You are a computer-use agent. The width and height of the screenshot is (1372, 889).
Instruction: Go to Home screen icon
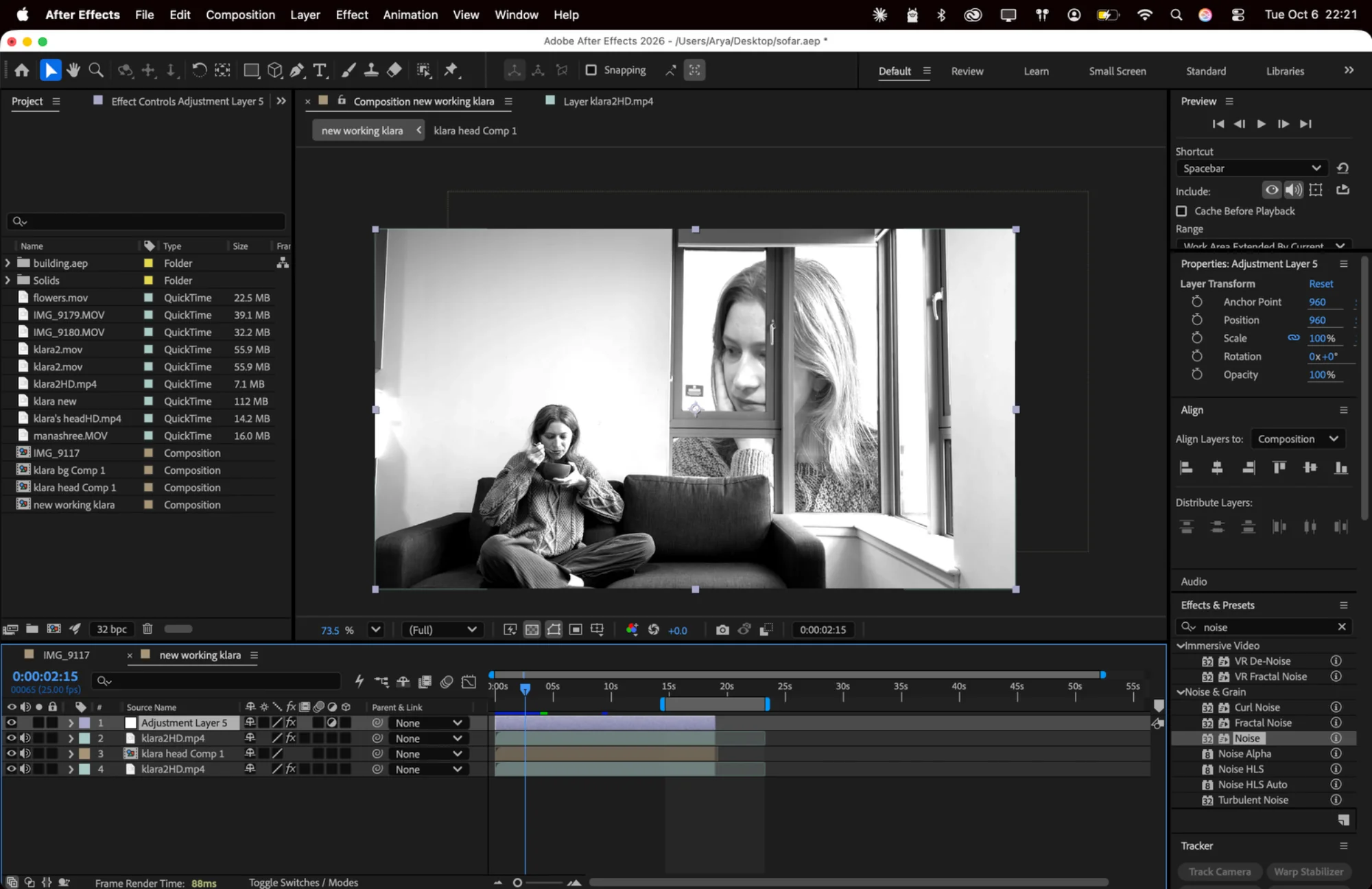tap(21, 70)
